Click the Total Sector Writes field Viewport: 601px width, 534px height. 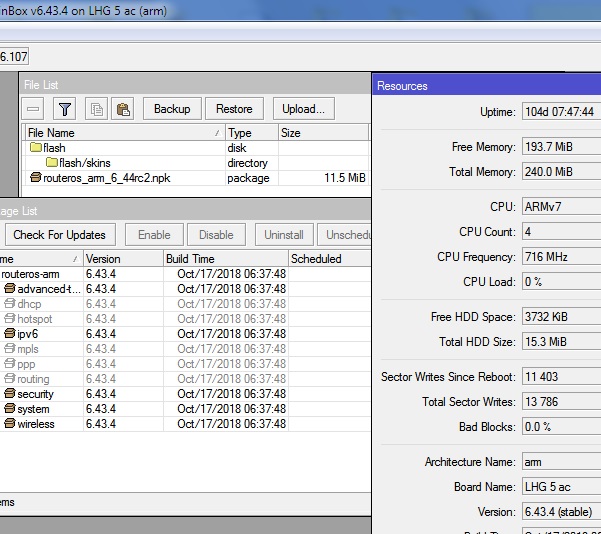click(x=561, y=402)
